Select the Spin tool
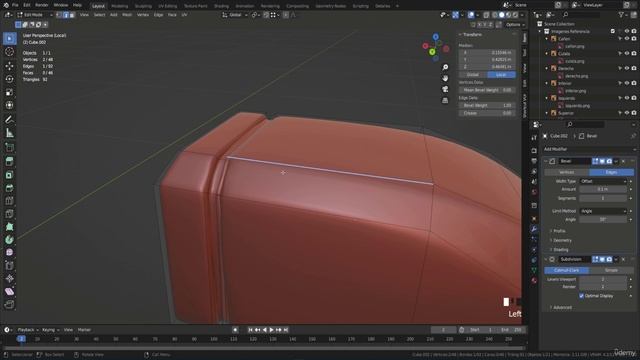This screenshot has width=640, height=360. pyautogui.click(x=9, y=240)
